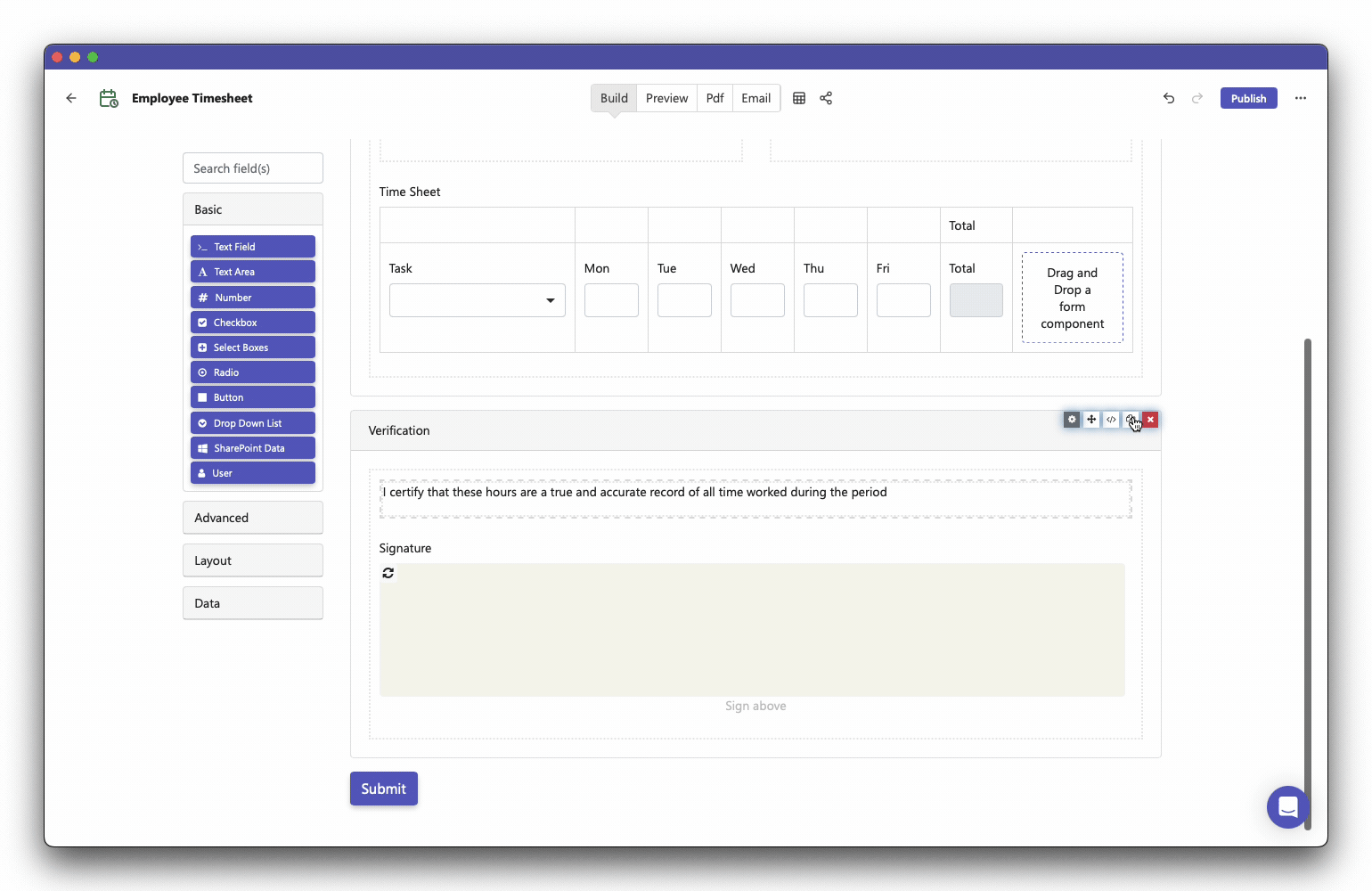Click the Submit button on form
This screenshot has height=891, width=1372.
(384, 789)
